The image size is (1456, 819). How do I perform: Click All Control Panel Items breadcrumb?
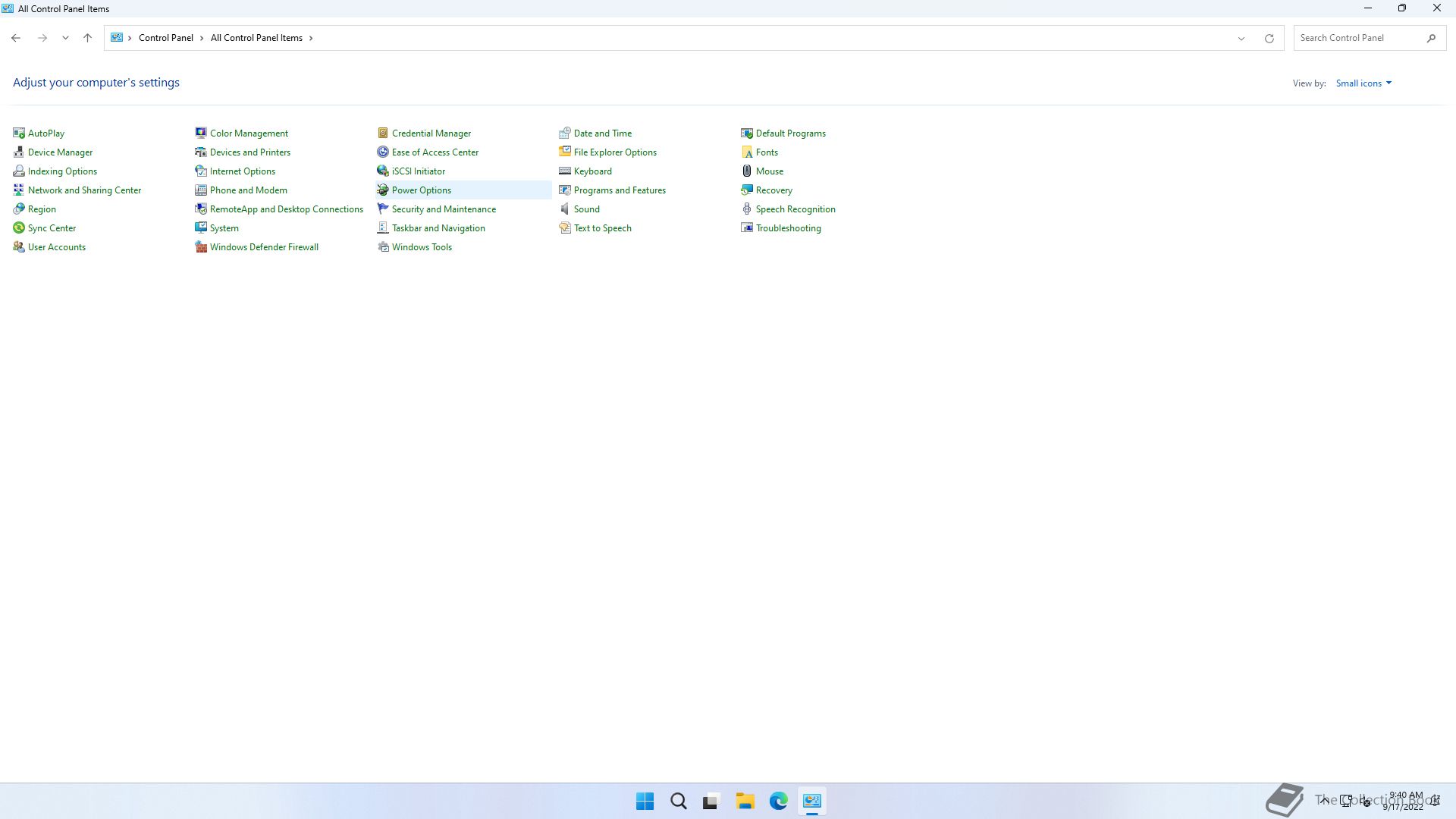(256, 38)
